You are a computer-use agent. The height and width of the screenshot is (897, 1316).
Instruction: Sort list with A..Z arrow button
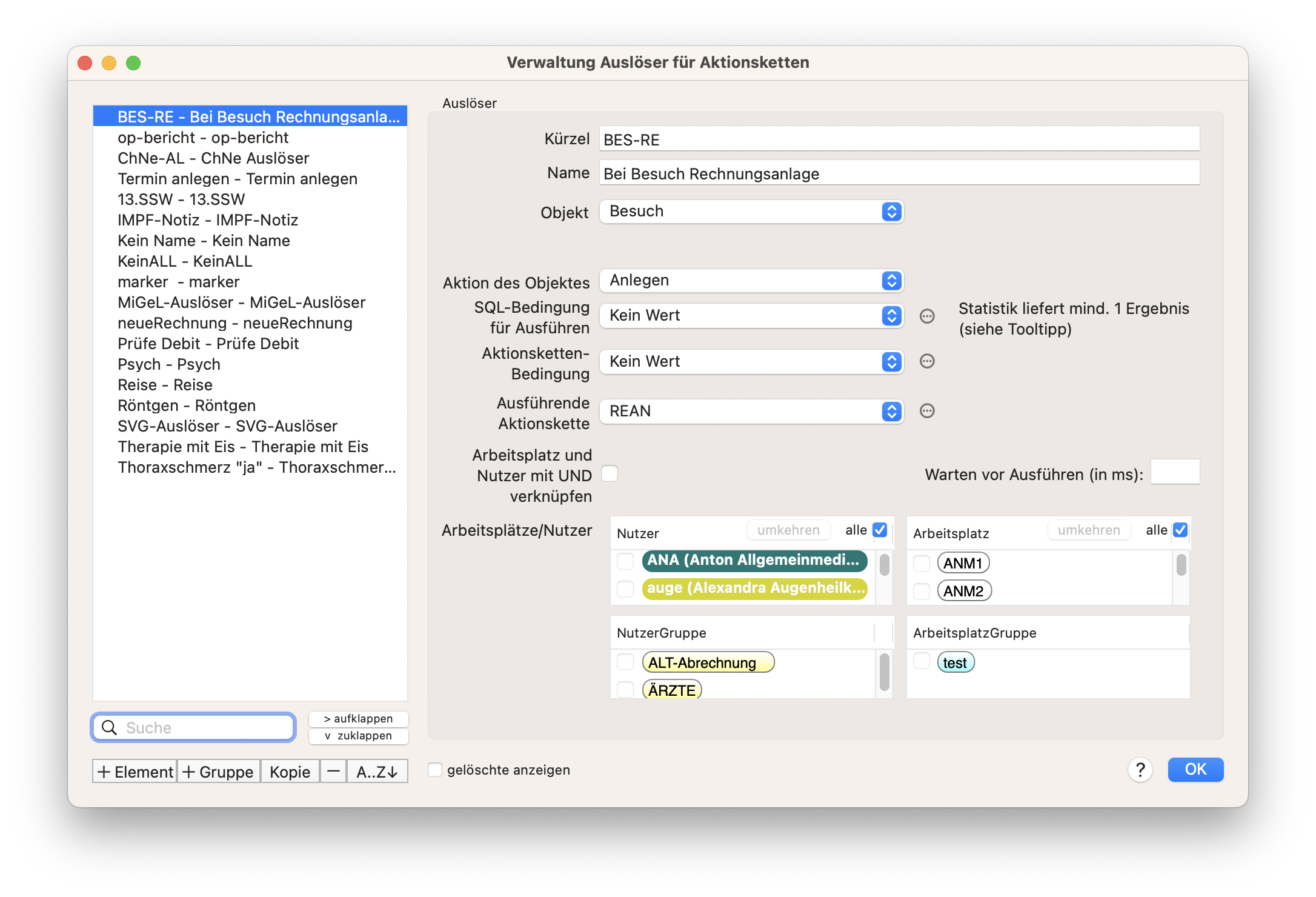[377, 771]
